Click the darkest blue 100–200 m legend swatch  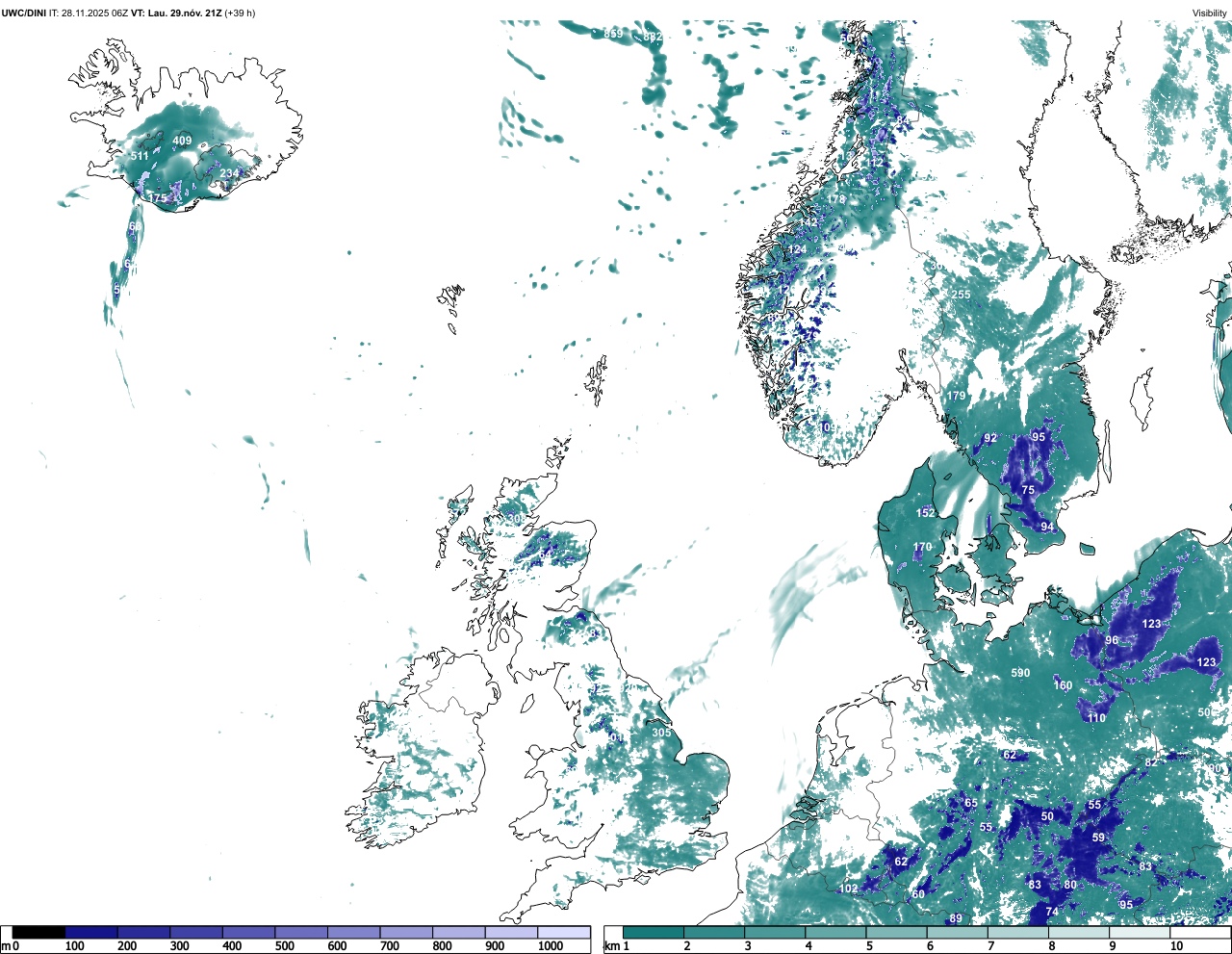click(x=91, y=932)
